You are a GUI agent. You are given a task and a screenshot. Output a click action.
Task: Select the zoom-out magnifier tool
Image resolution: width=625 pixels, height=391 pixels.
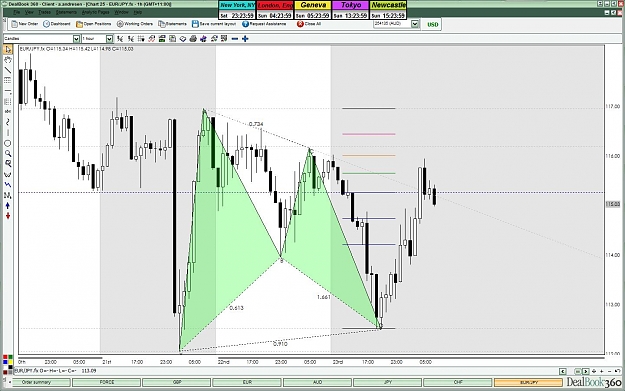pos(8,164)
